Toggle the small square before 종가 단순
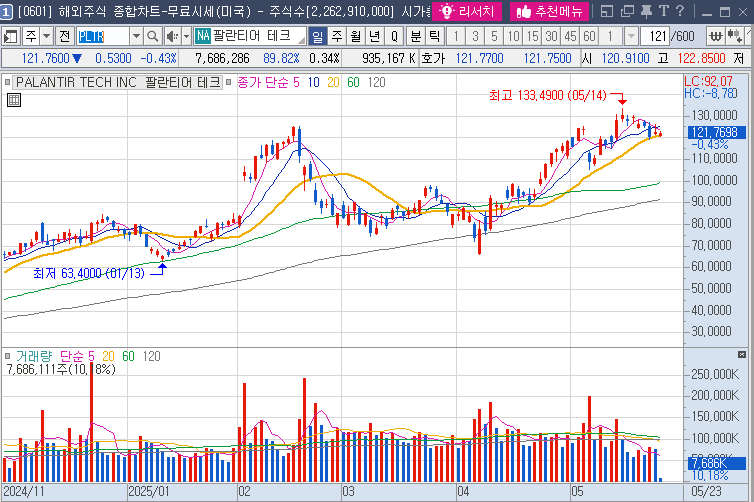Viewport: 754px width, 502px height. tap(228, 82)
